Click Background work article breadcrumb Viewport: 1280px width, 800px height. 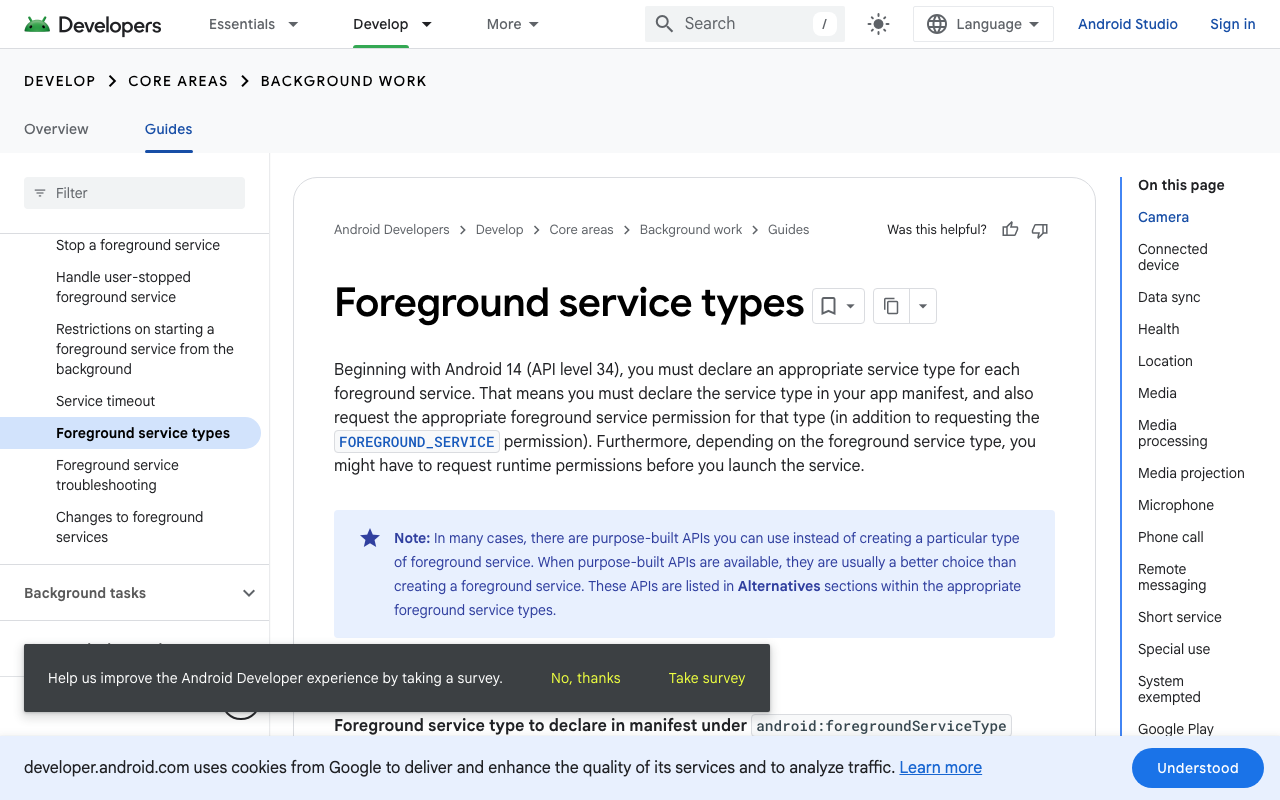[x=691, y=230]
